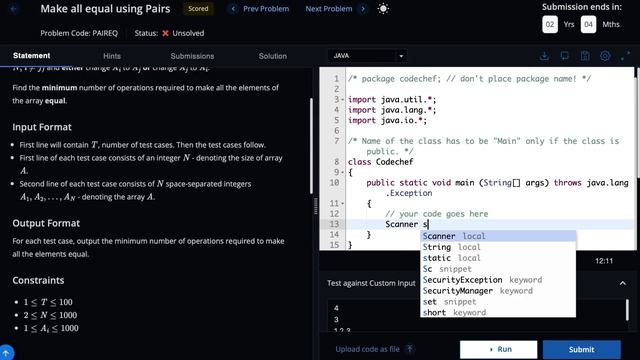Click the 'Constraints' heading

pos(38,280)
